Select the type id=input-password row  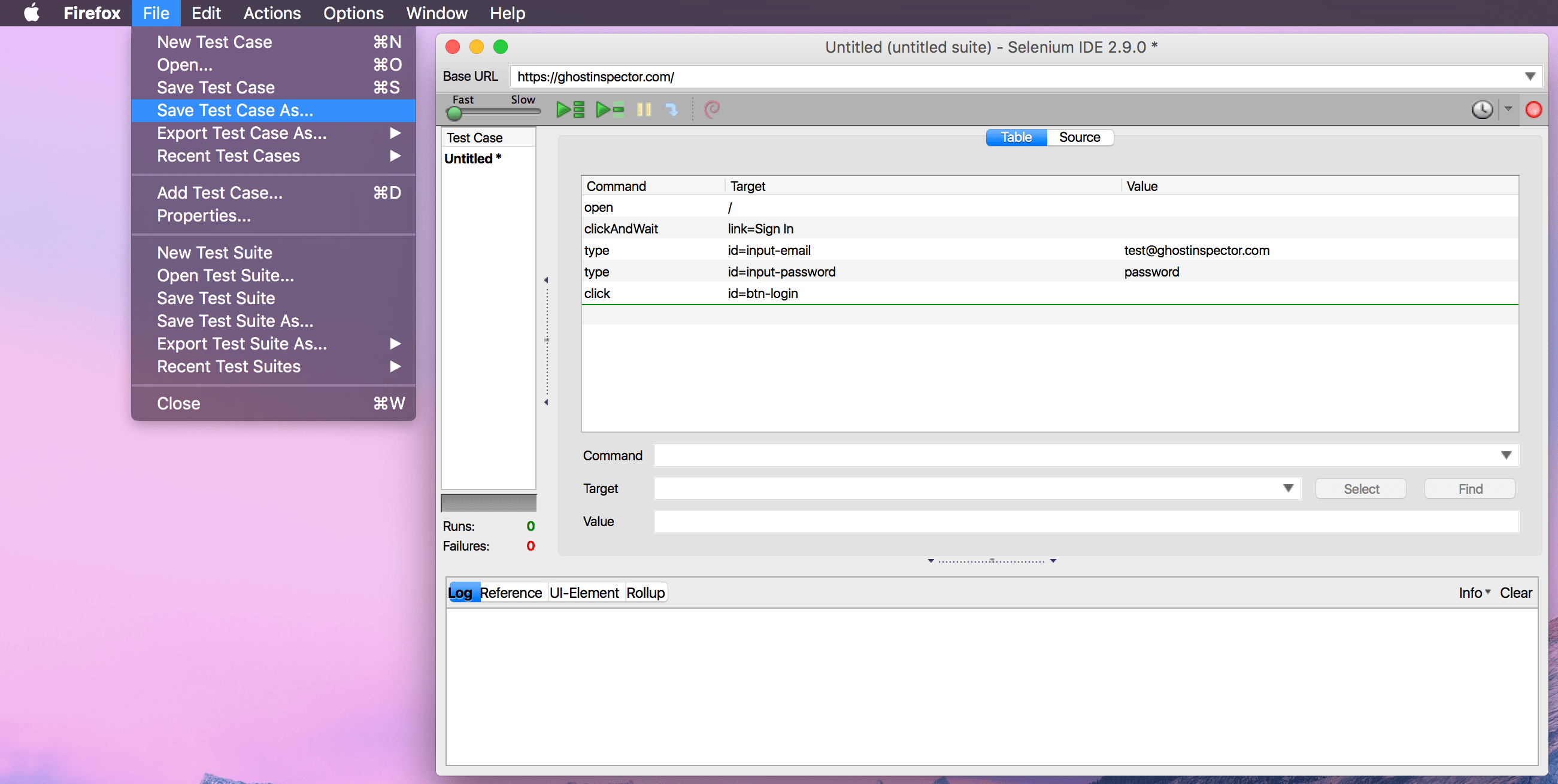click(1050, 272)
